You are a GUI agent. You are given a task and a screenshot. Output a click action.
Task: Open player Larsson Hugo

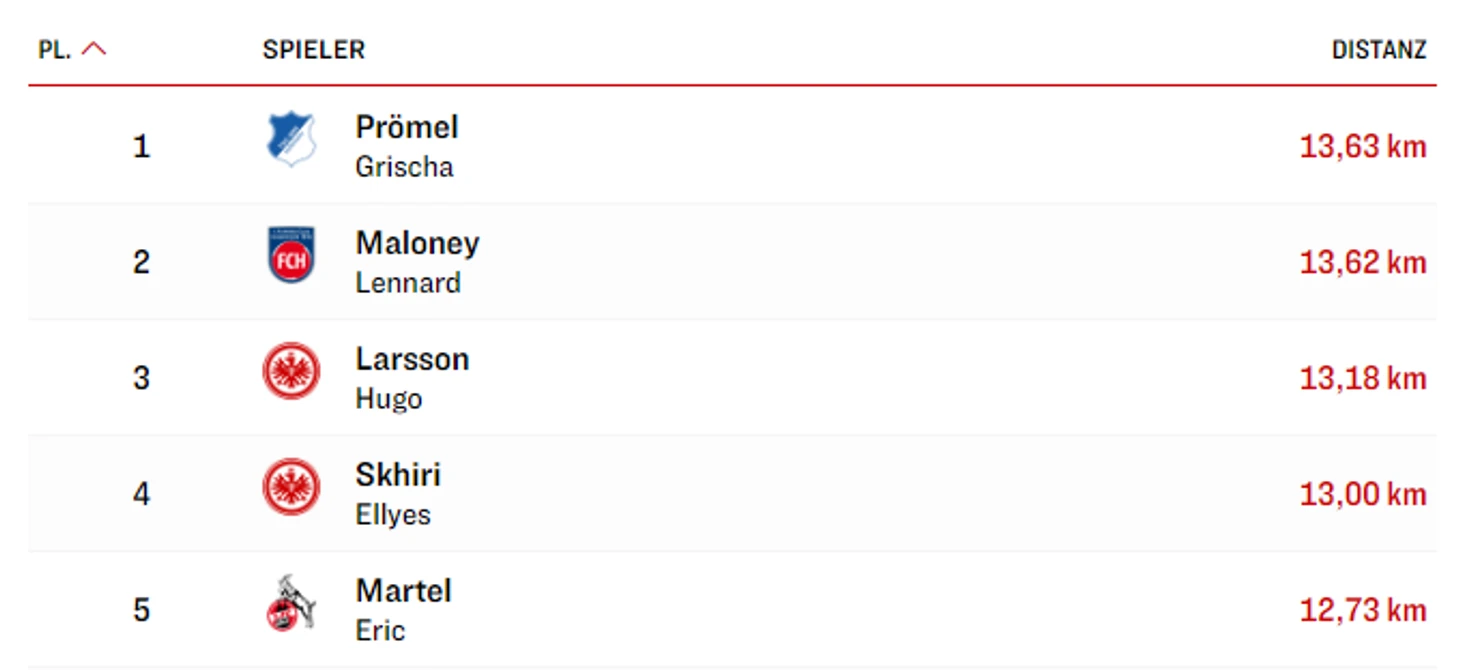412,378
